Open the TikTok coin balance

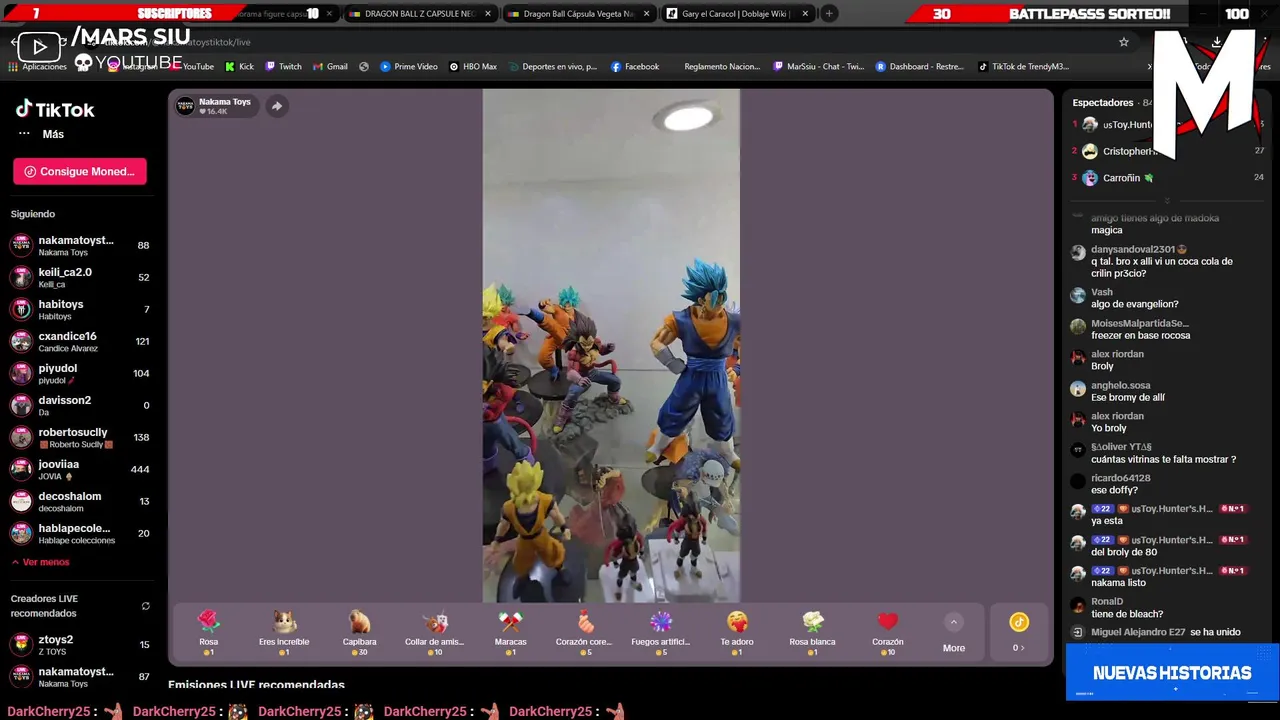click(1018, 633)
